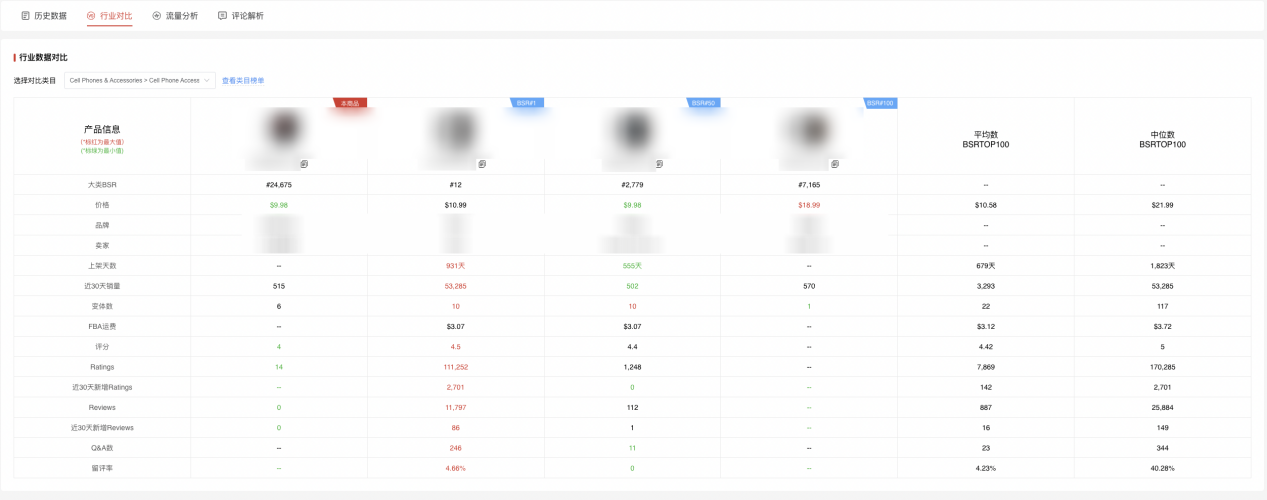Open the 历史数据 tab
The image size is (1267, 500).
coord(44,16)
